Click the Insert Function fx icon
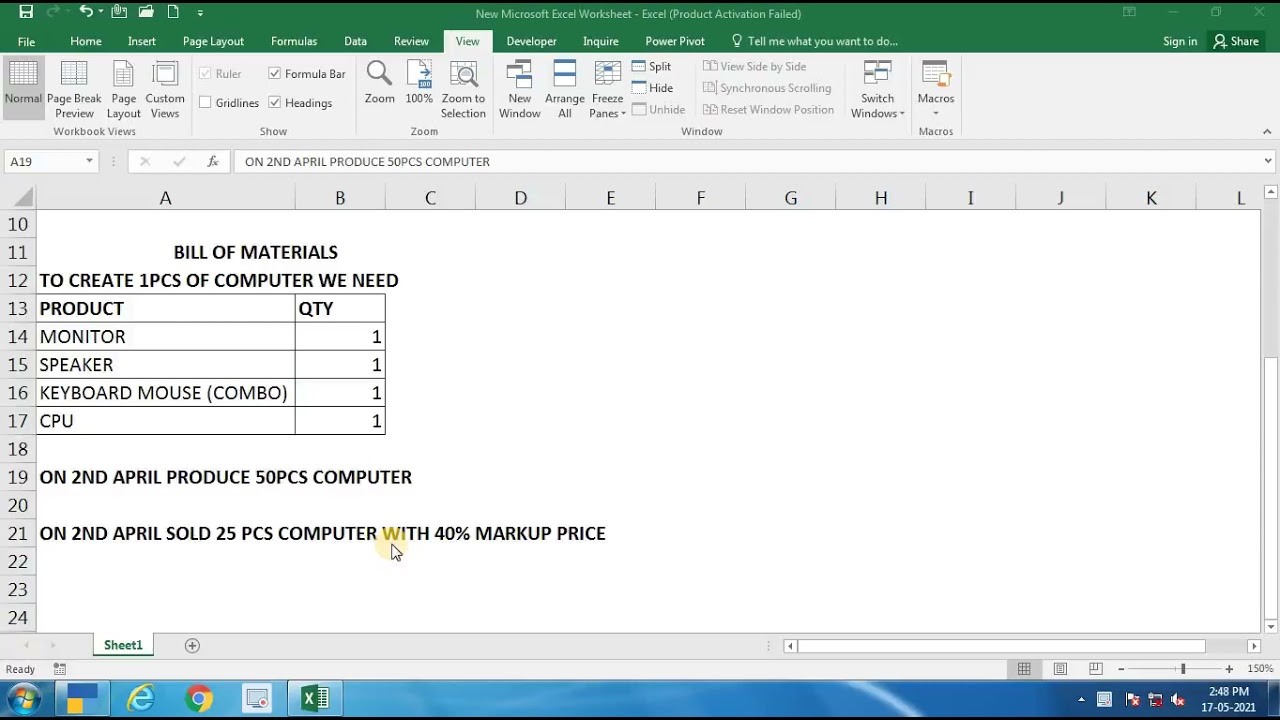 [213, 161]
